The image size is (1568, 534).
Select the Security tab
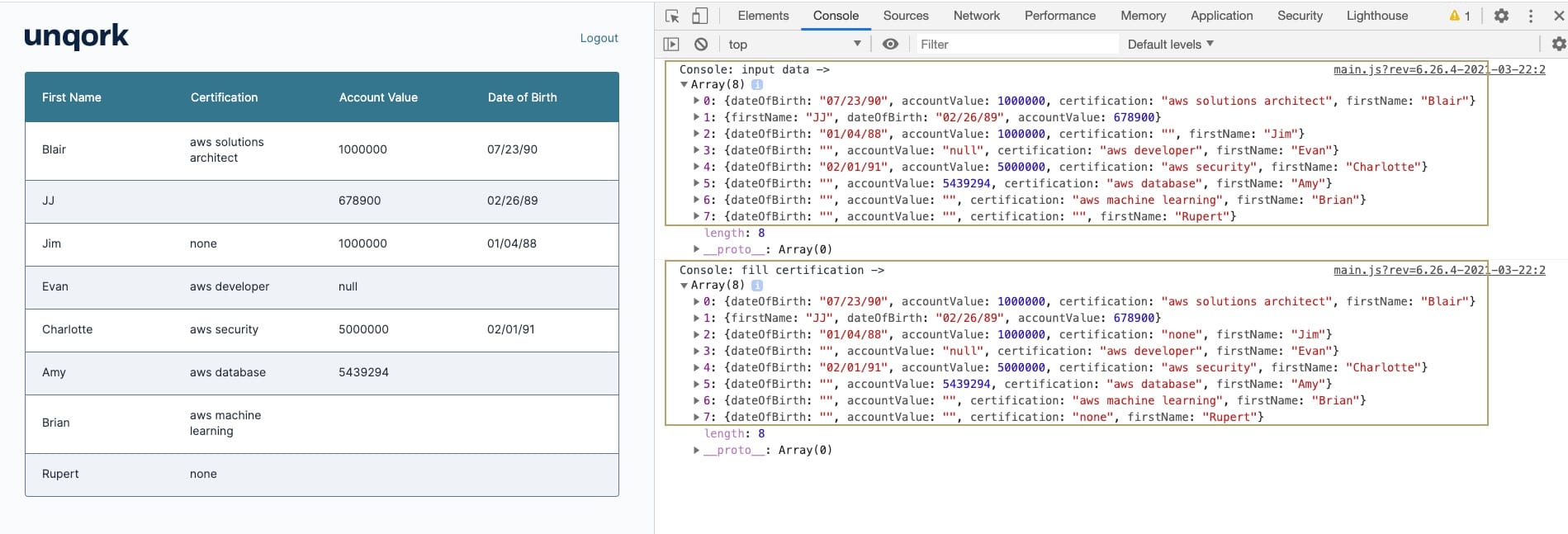coord(1300,16)
